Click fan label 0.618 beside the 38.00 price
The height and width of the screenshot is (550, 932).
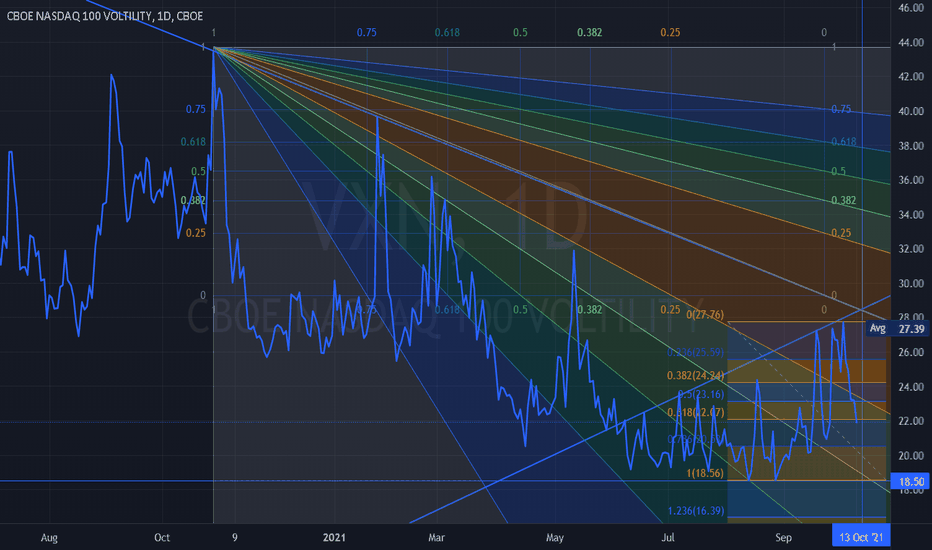pyautogui.click(x=843, y=142)
